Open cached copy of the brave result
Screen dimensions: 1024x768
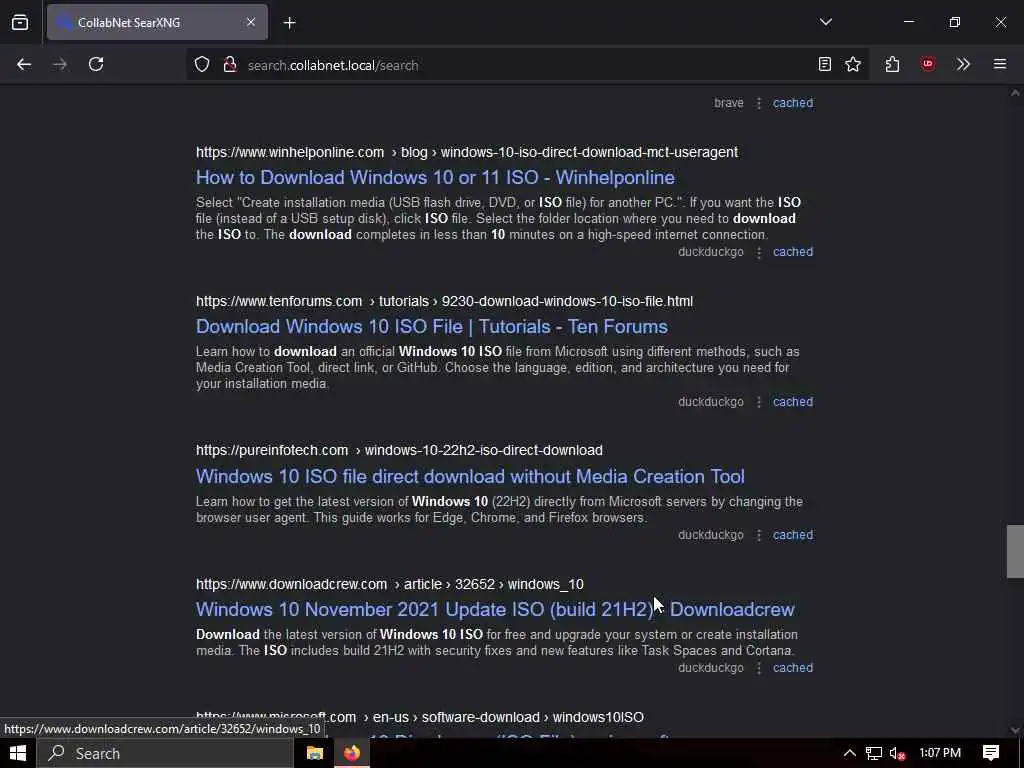793,103
